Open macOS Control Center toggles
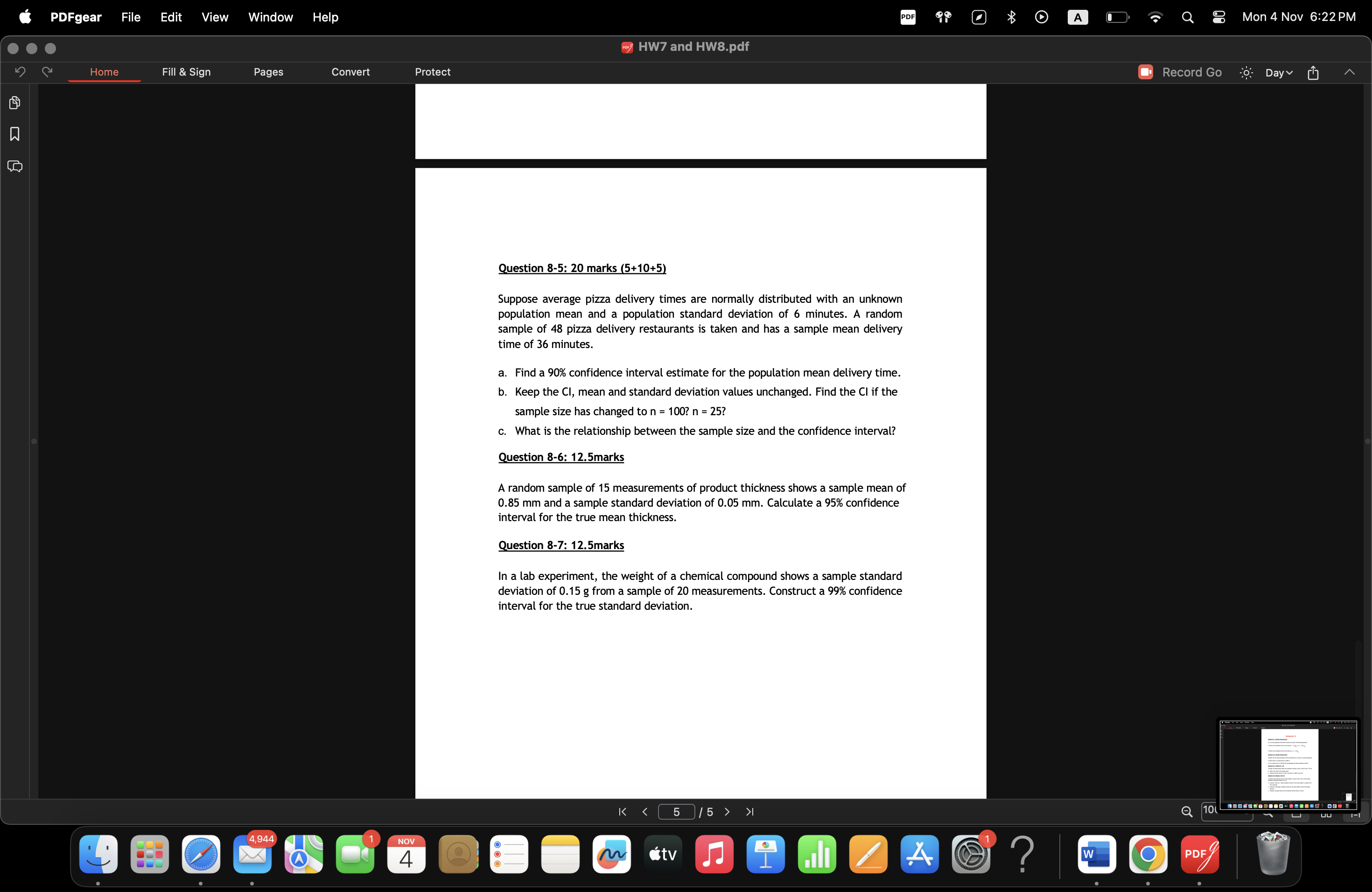This screenshot has height=892, width=1372. 1218,17
